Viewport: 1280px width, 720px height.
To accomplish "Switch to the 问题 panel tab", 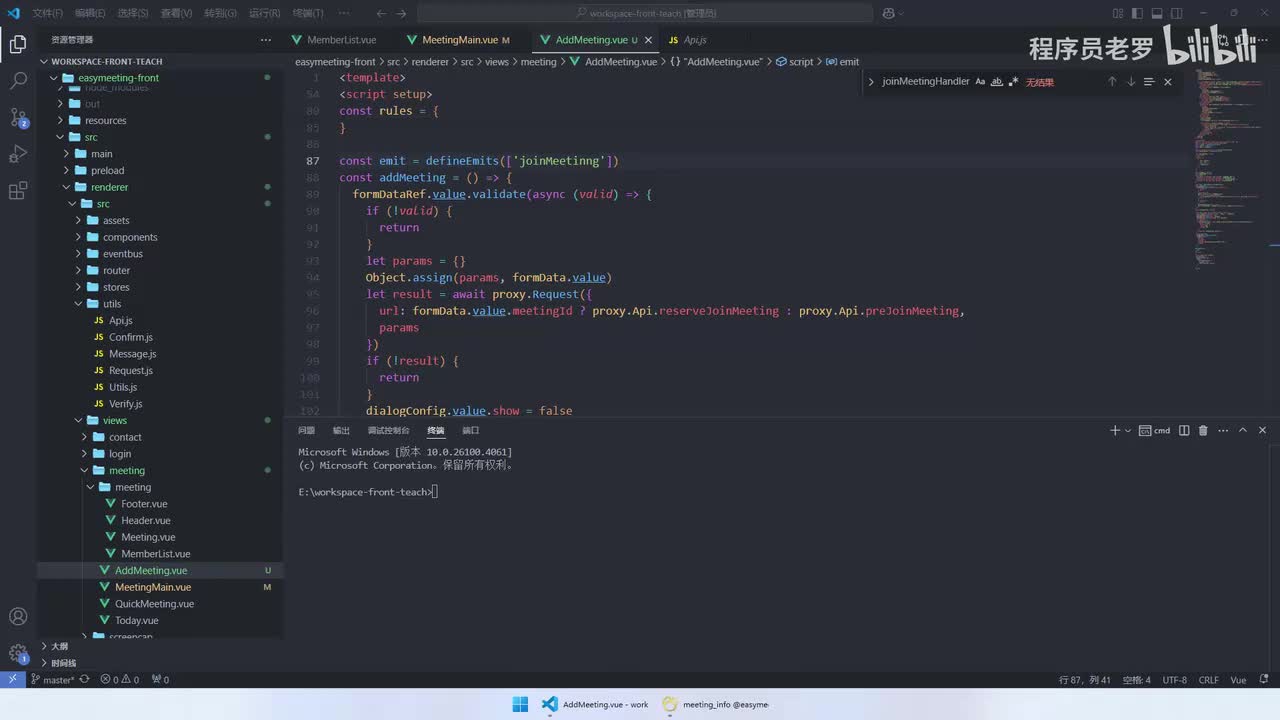I will [x=306, y=431].
